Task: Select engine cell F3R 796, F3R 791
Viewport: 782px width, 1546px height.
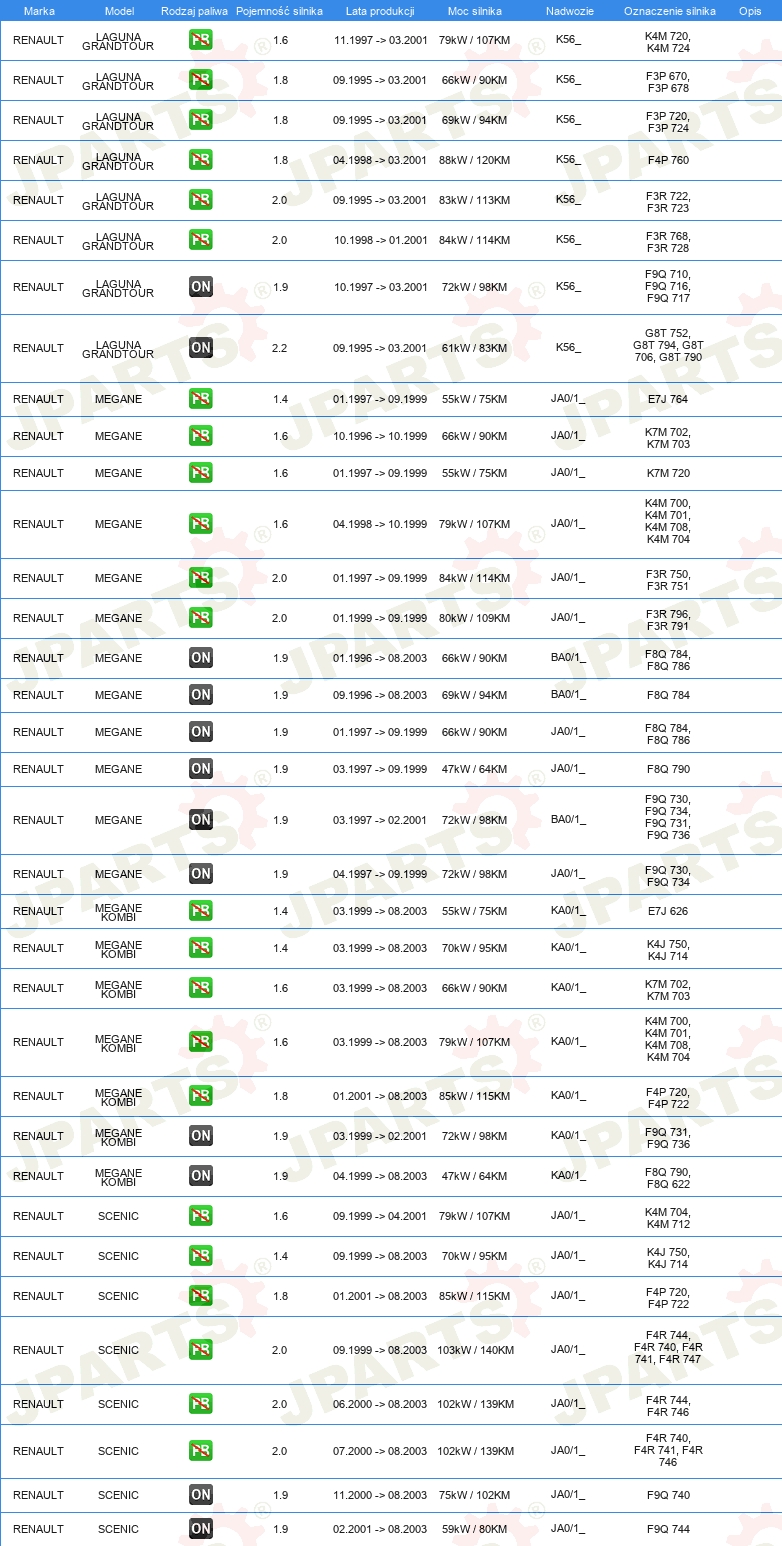Action: (668, 620)
